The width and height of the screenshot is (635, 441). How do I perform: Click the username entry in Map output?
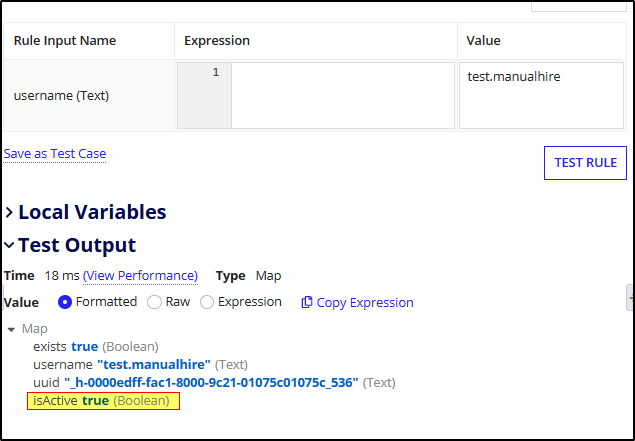click(140, 364)
